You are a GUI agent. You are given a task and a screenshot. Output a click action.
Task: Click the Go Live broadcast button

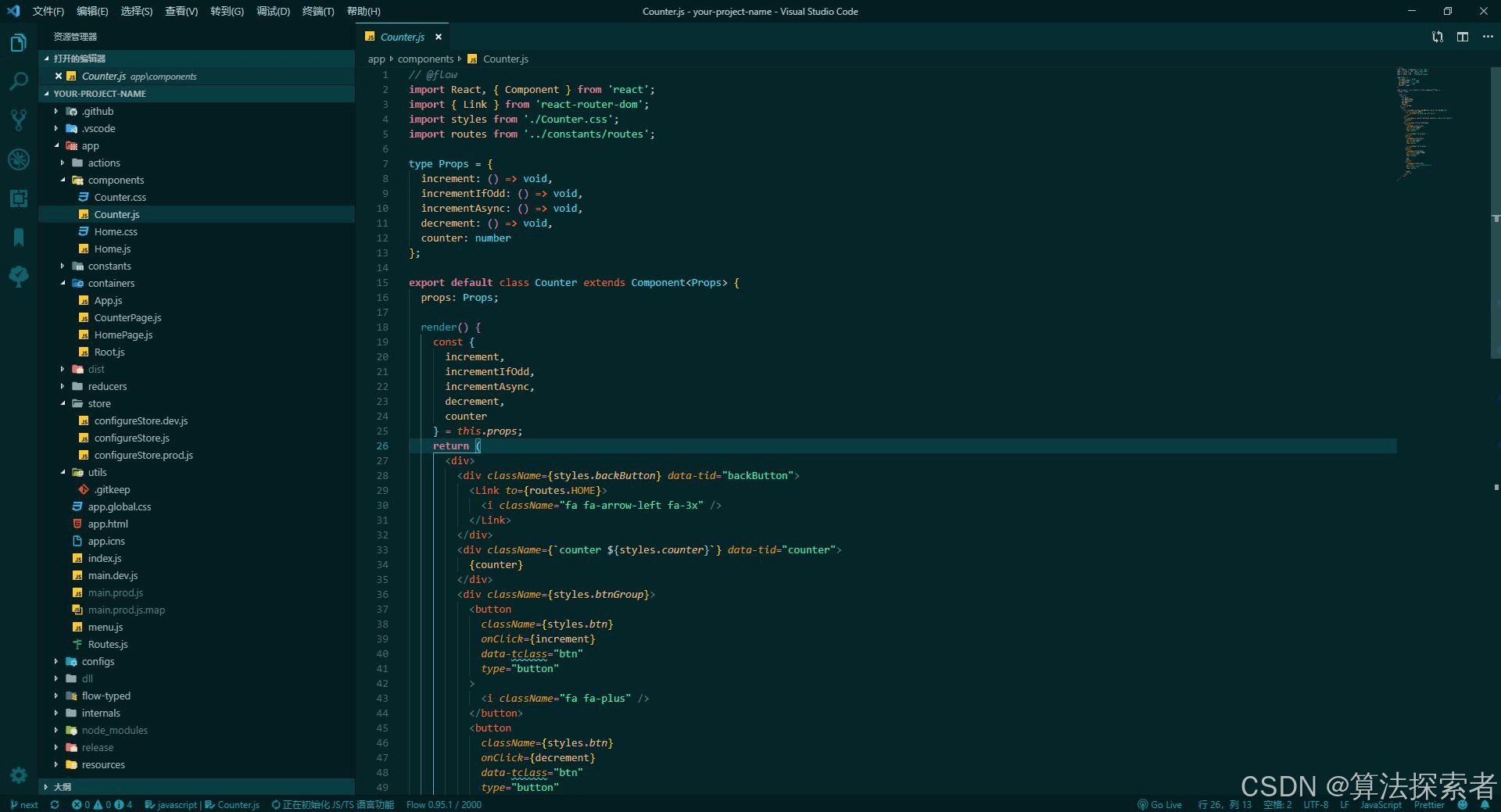pos(1159,804)
